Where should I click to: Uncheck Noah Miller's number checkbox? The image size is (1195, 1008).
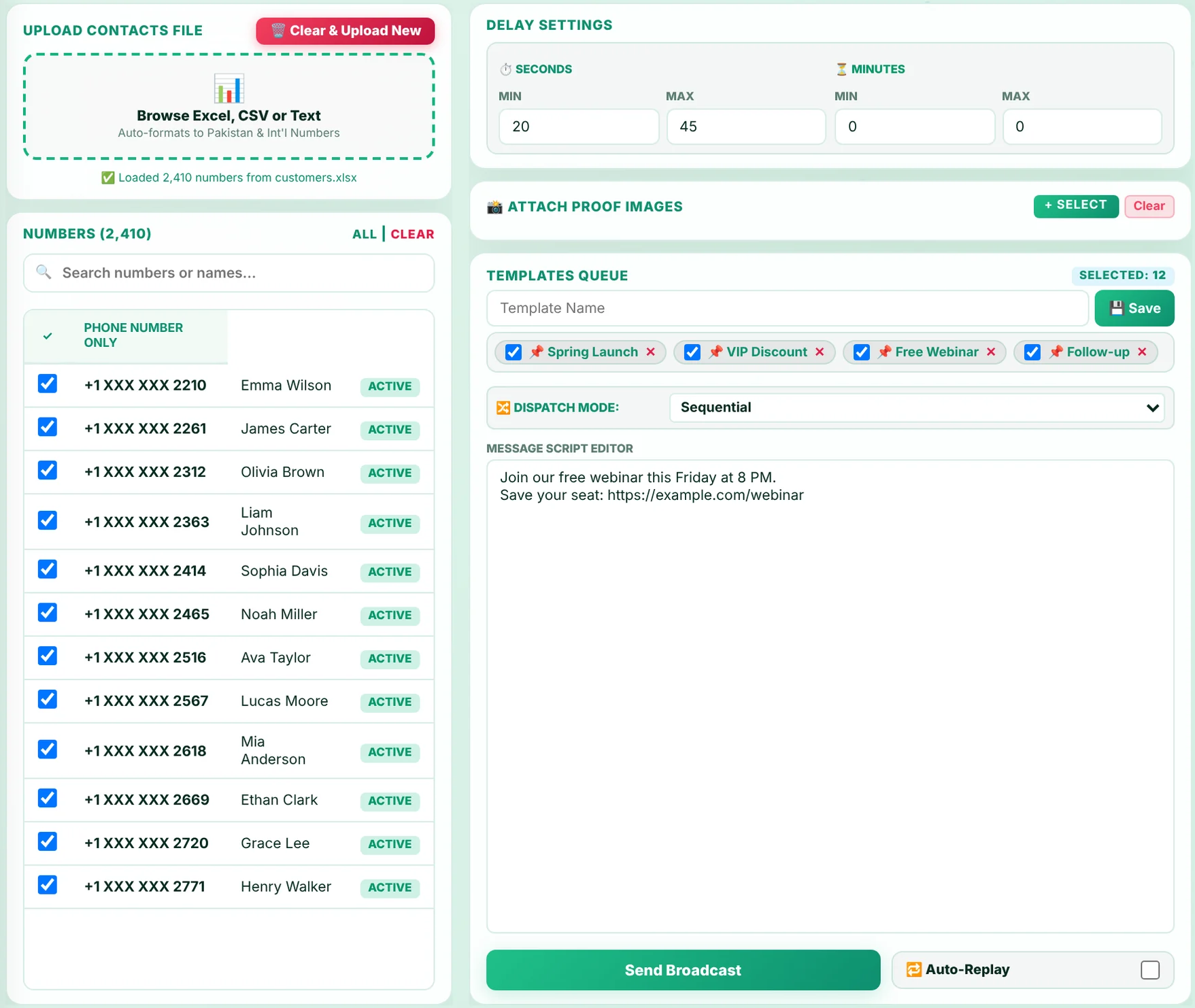coord(48,613)
